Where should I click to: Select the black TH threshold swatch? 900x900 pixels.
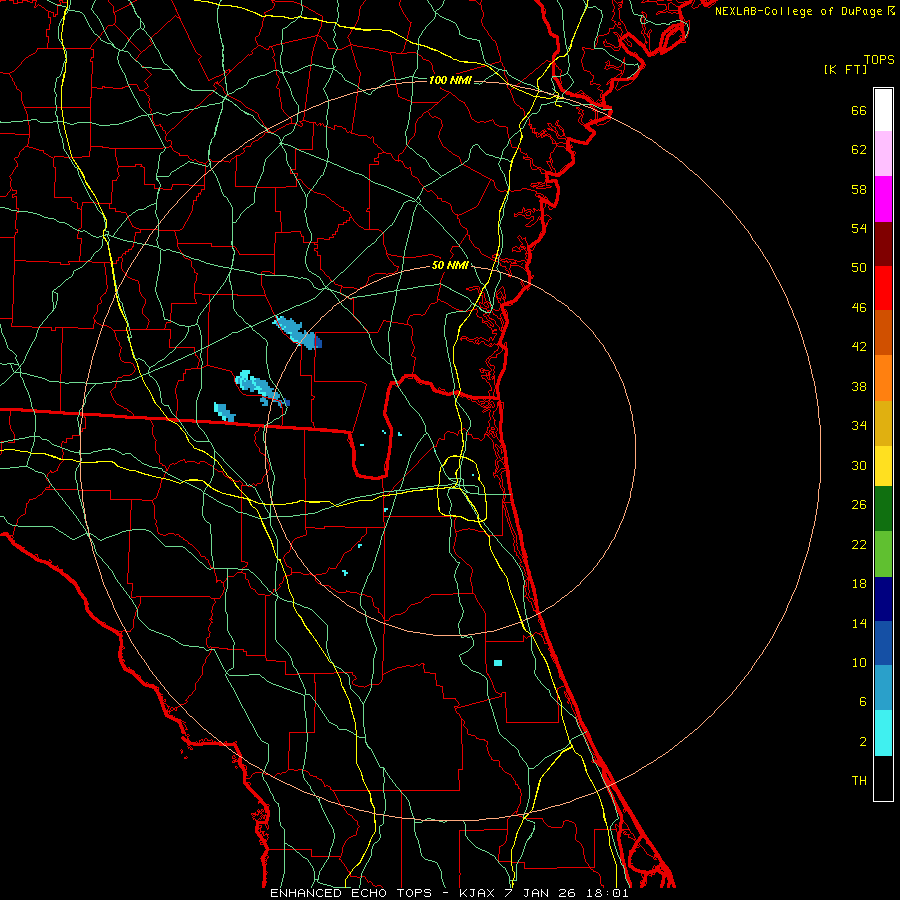(x=883, y=778)
